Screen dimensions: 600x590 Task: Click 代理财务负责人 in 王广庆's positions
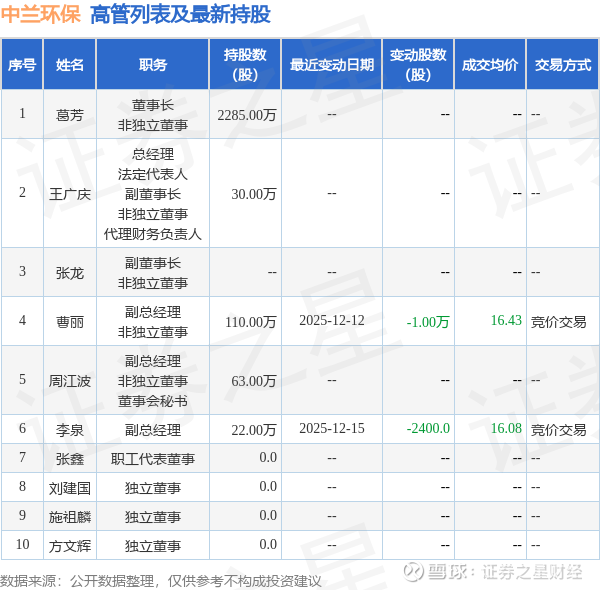[x=153, y=234]
